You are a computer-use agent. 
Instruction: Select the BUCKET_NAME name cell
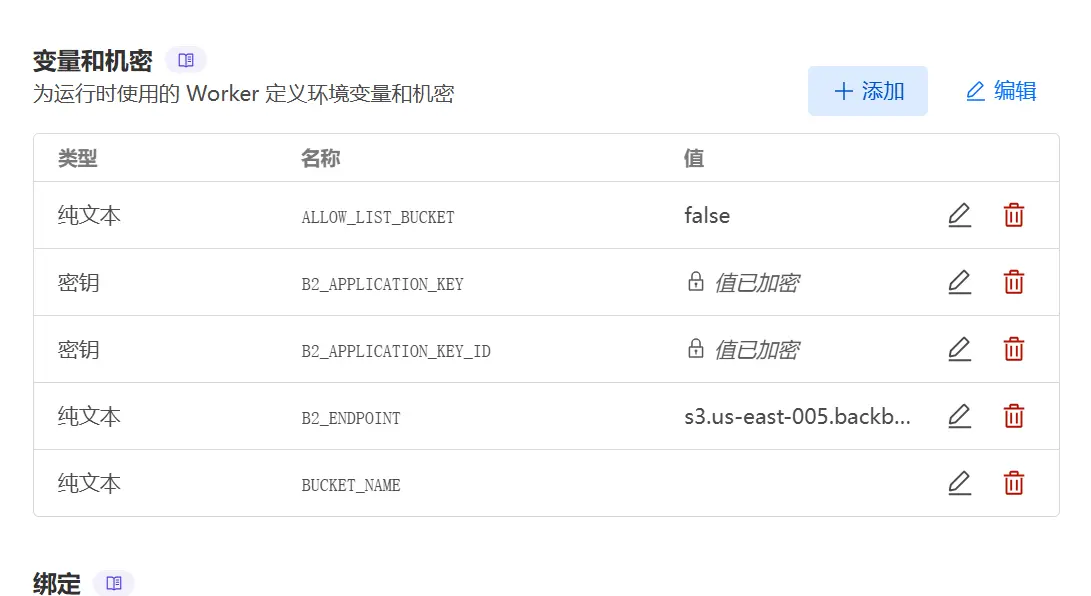click(351, 485)
